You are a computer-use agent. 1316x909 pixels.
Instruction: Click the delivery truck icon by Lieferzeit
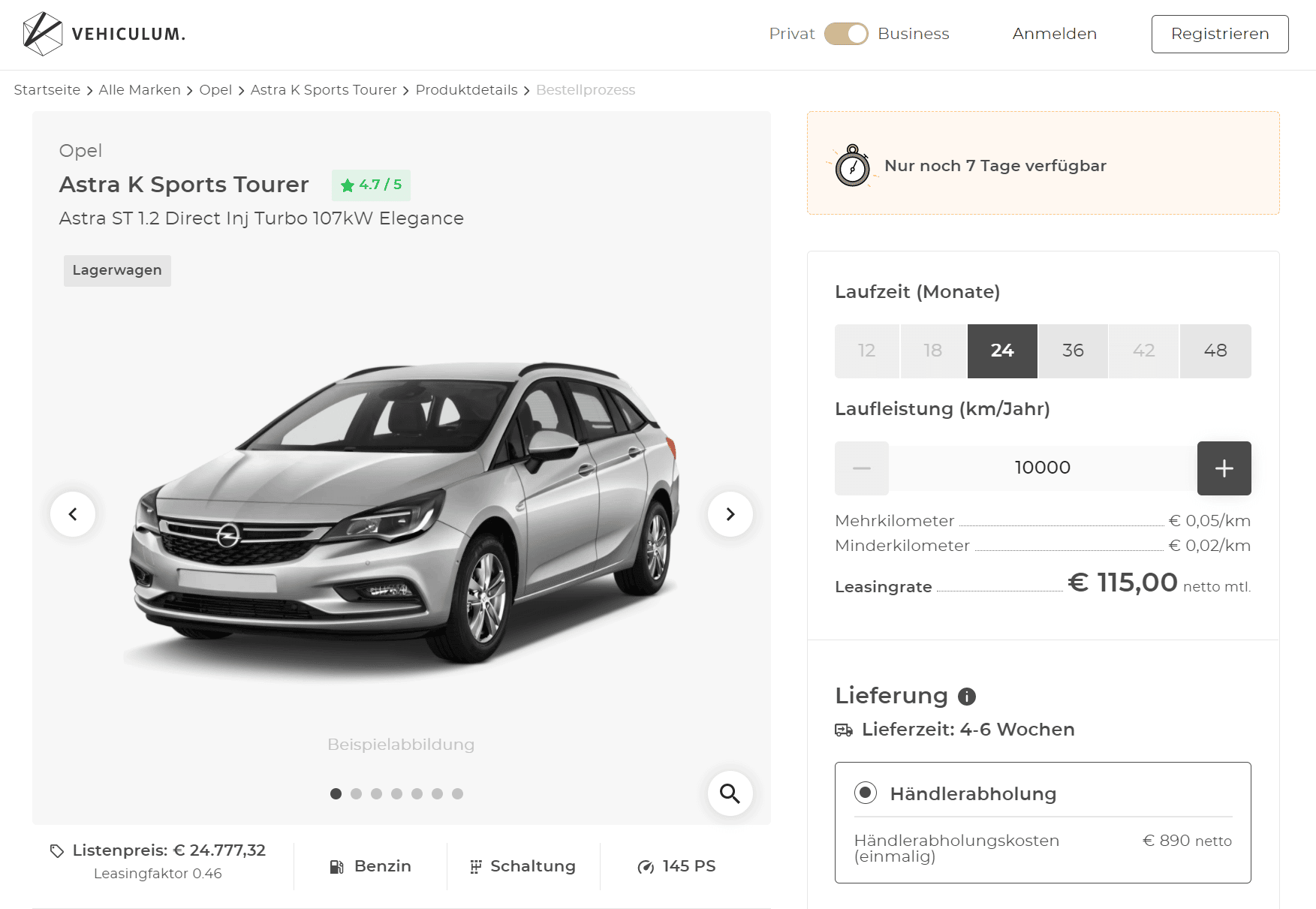click(x=844, y=730)
